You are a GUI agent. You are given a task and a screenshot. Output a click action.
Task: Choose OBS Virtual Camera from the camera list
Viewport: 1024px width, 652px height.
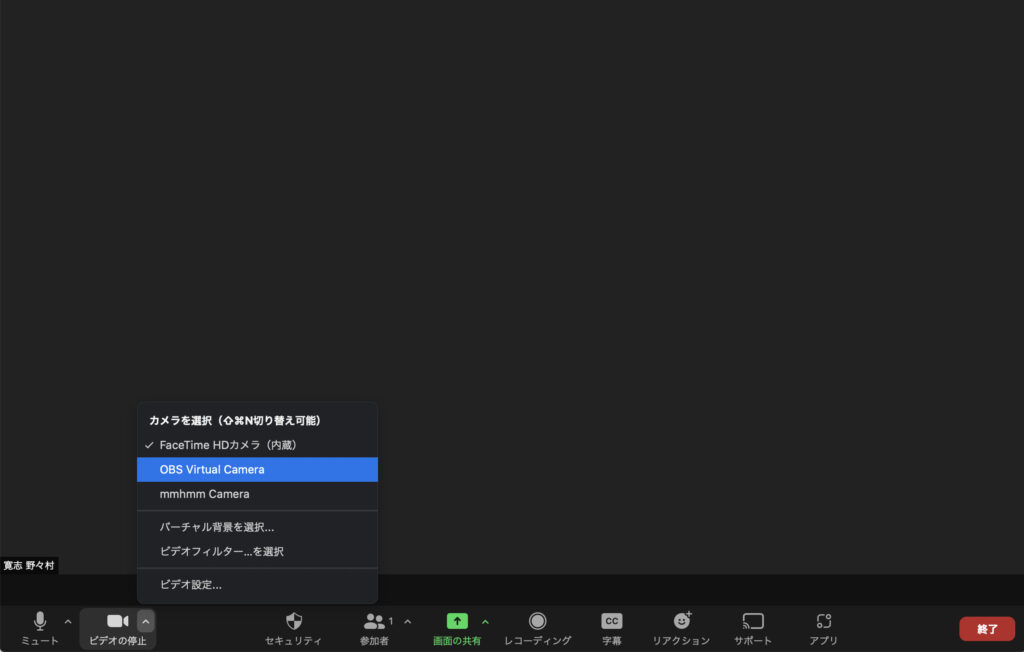click(257, 470)
